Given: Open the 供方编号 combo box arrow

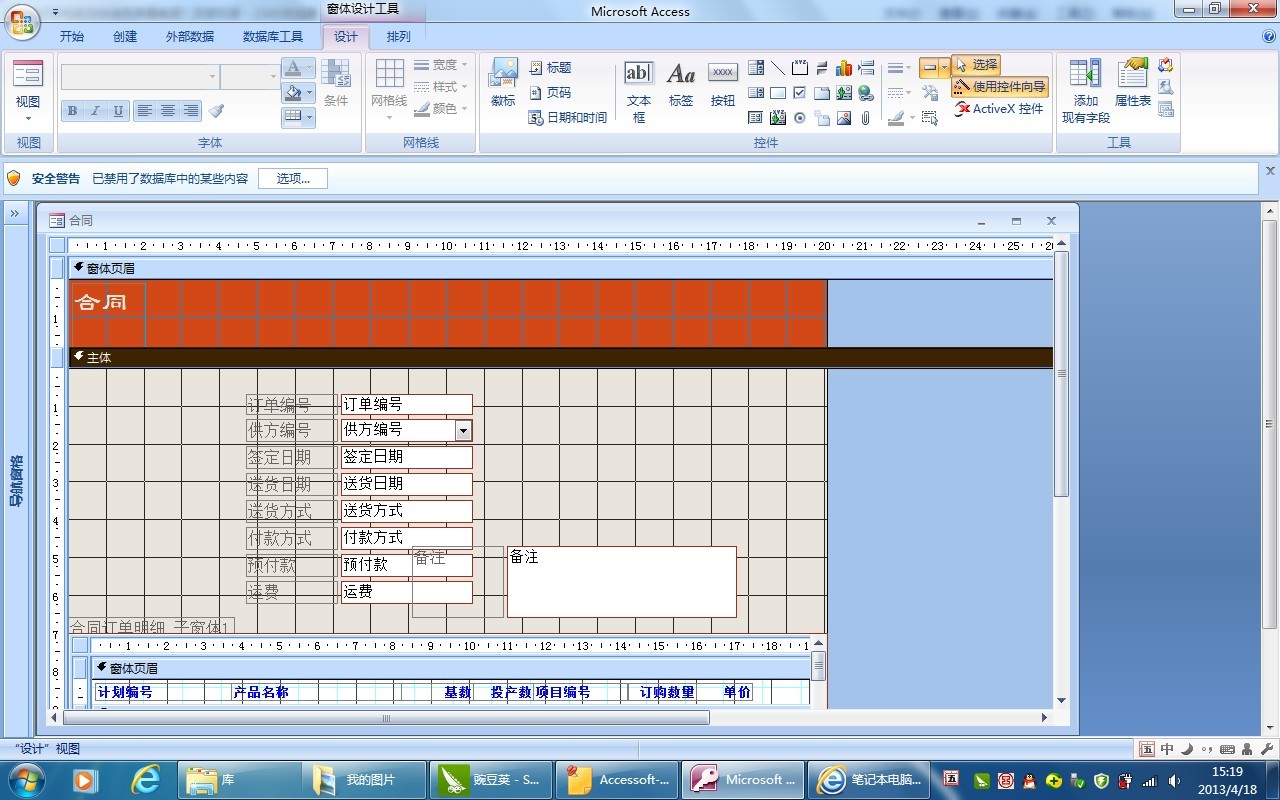Looking at the screenshot, I should click(463, 430).
